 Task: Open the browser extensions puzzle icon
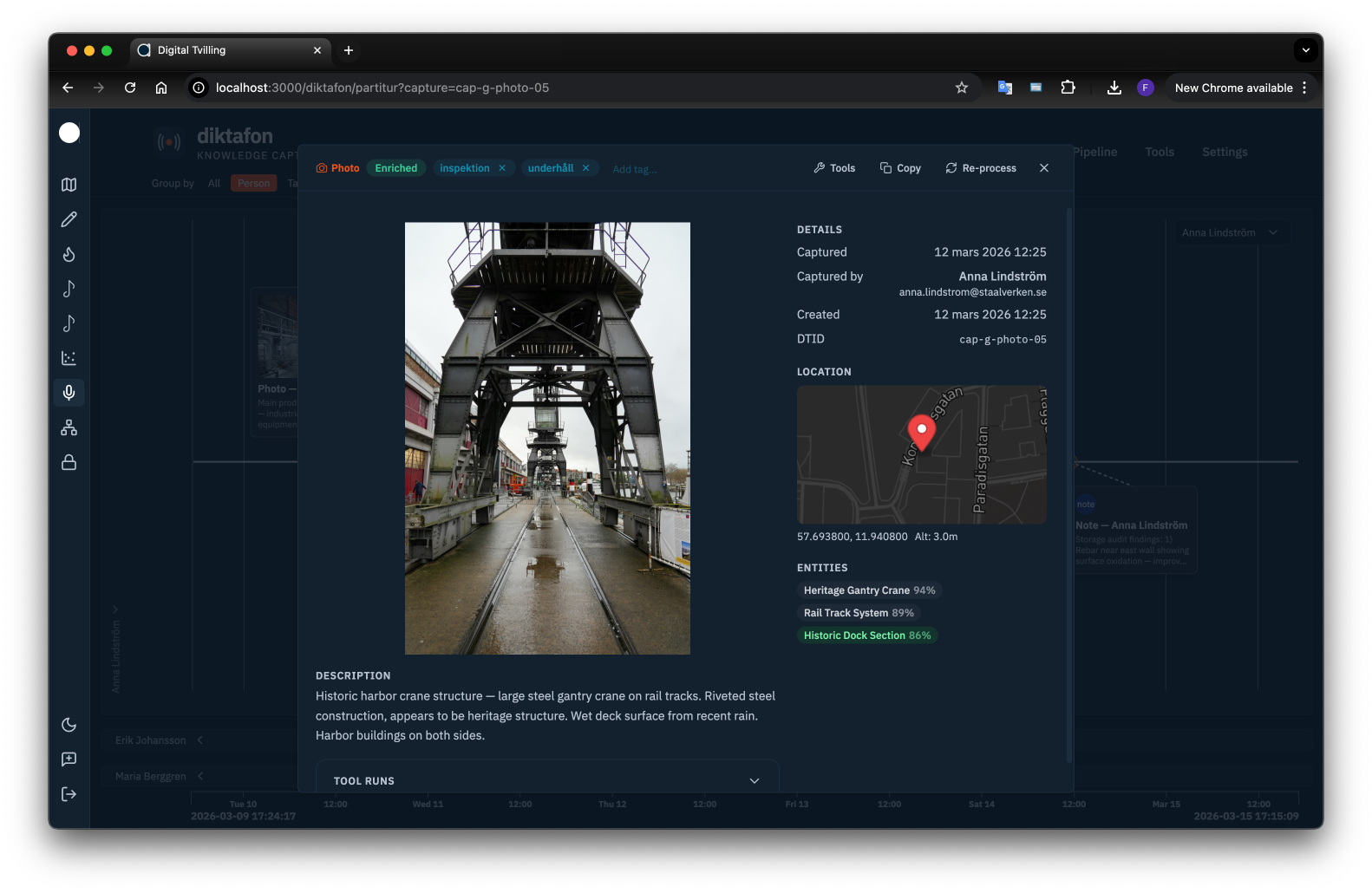click(x=1068, y=88)
